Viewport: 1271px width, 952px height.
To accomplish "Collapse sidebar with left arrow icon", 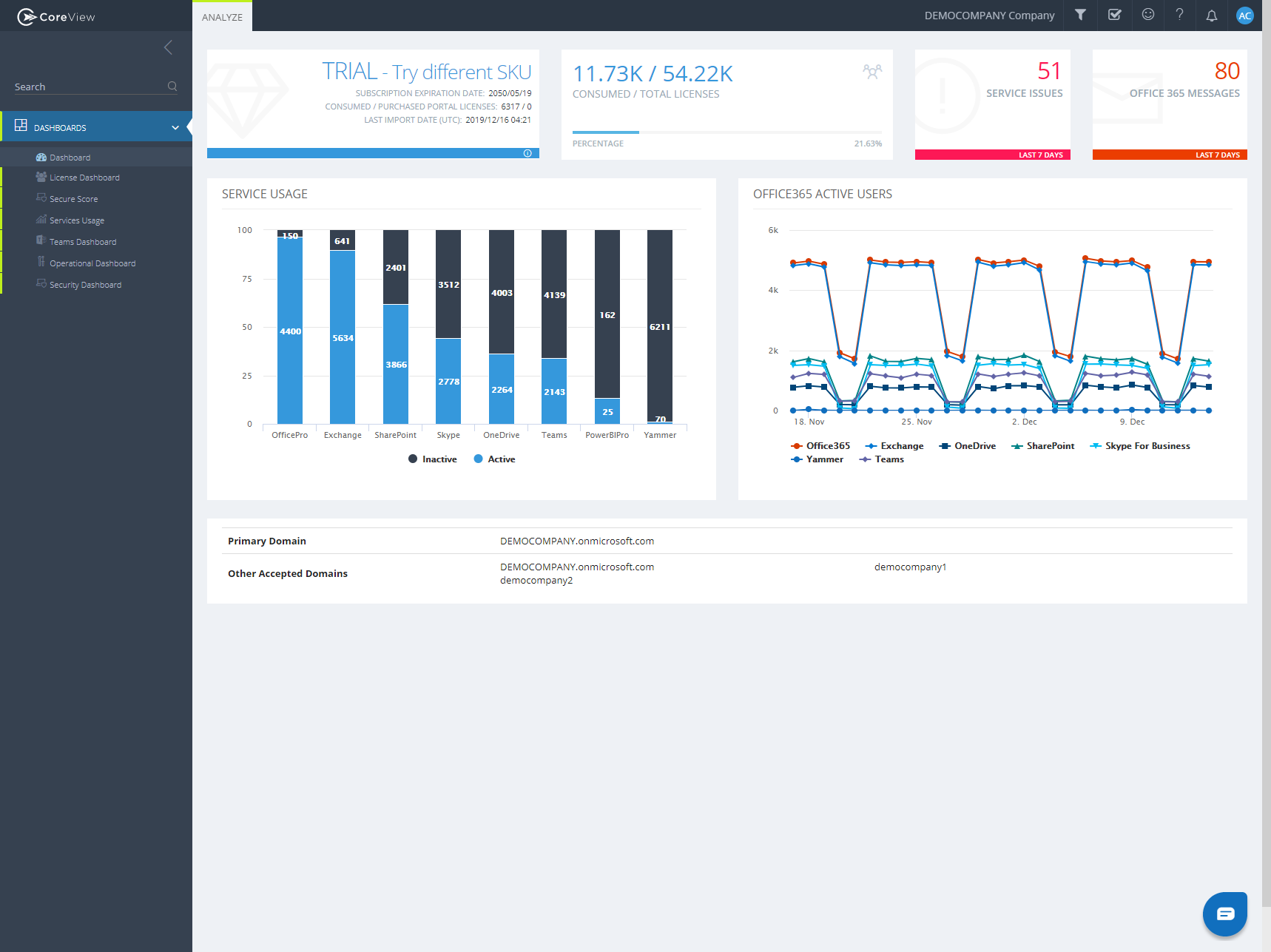I will 168,47.
